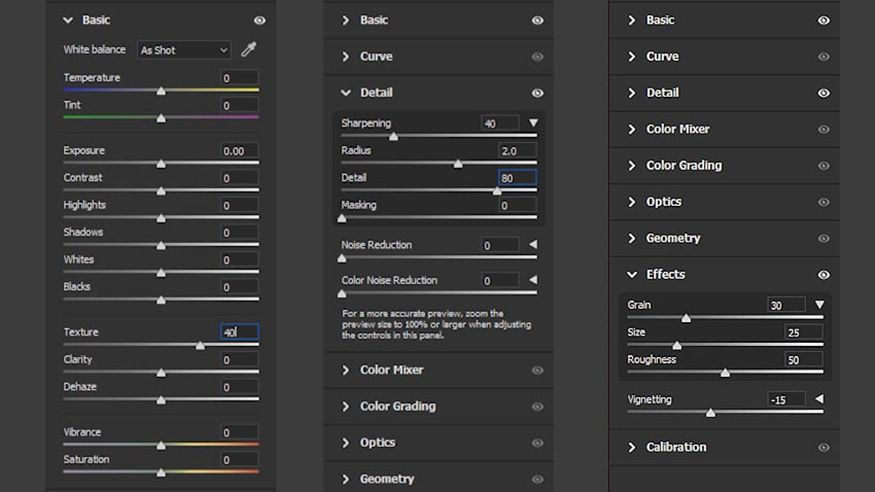The height and width of the screenshot is (492, 875).
Task: Toggle Color Grading eye in middle panel
Action: click(537, 407)
